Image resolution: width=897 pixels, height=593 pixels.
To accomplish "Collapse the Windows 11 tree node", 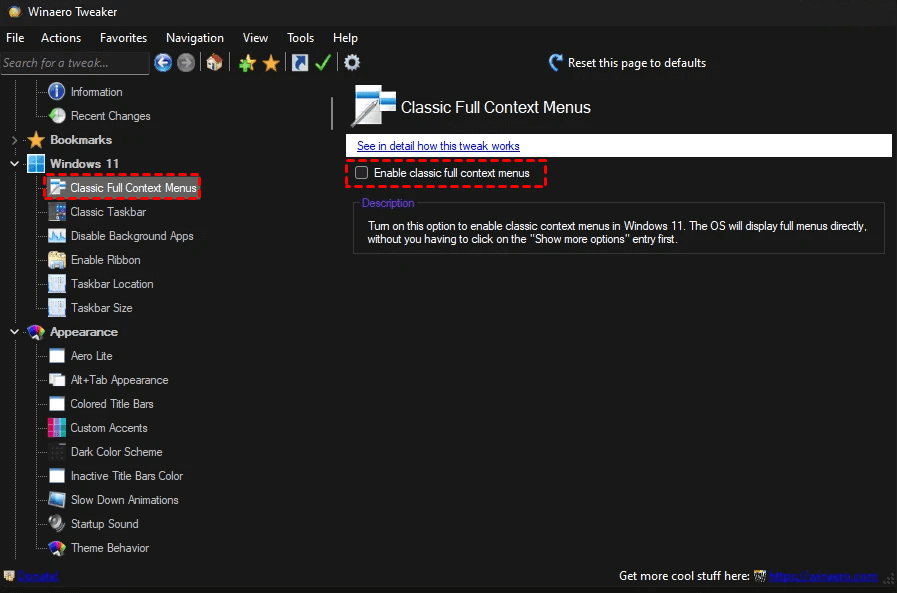I will [x=14, y=164].
